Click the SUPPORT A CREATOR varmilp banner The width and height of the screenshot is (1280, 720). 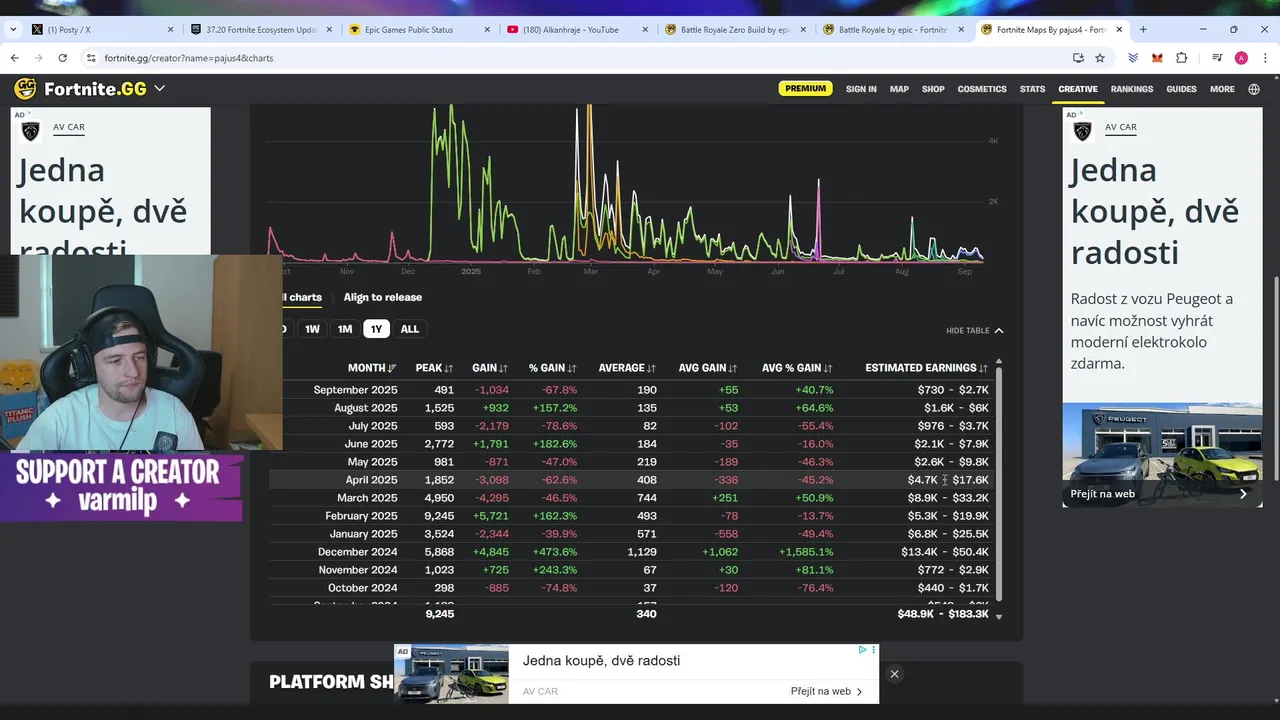(x=121, y=487)
